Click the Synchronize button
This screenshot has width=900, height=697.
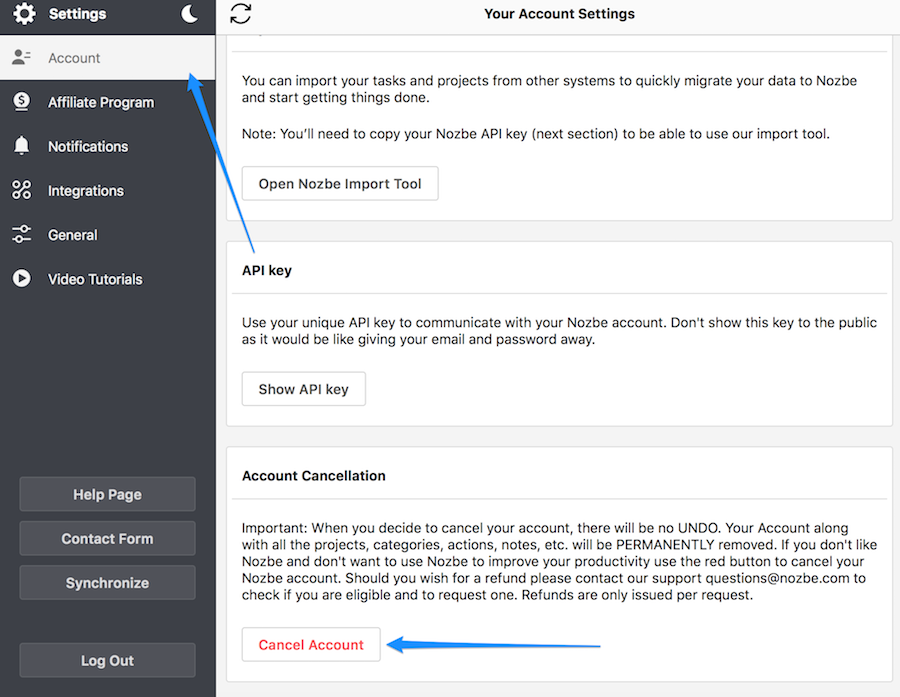pyautogui.click(x=107, y=583)
